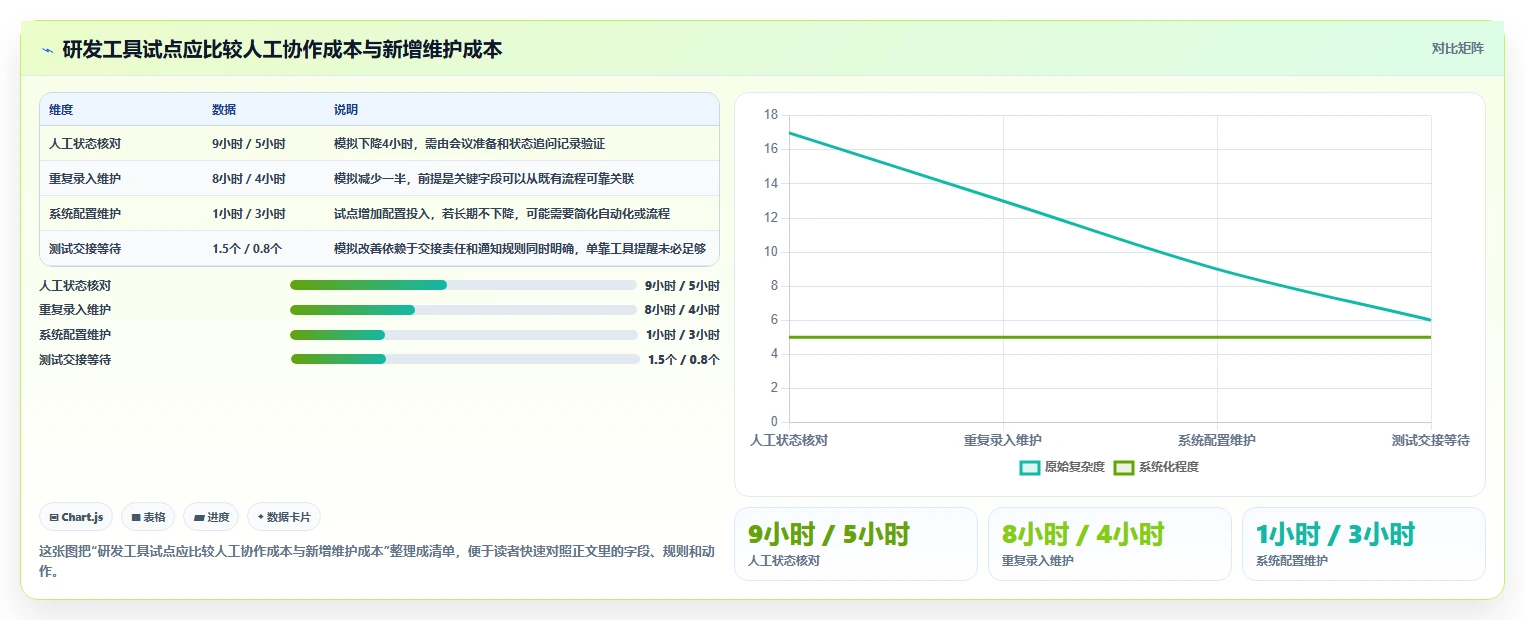Open the 1小时 / 3小时 data card
Viewport: 1525px width, 620px height.
click(1364, 544)
